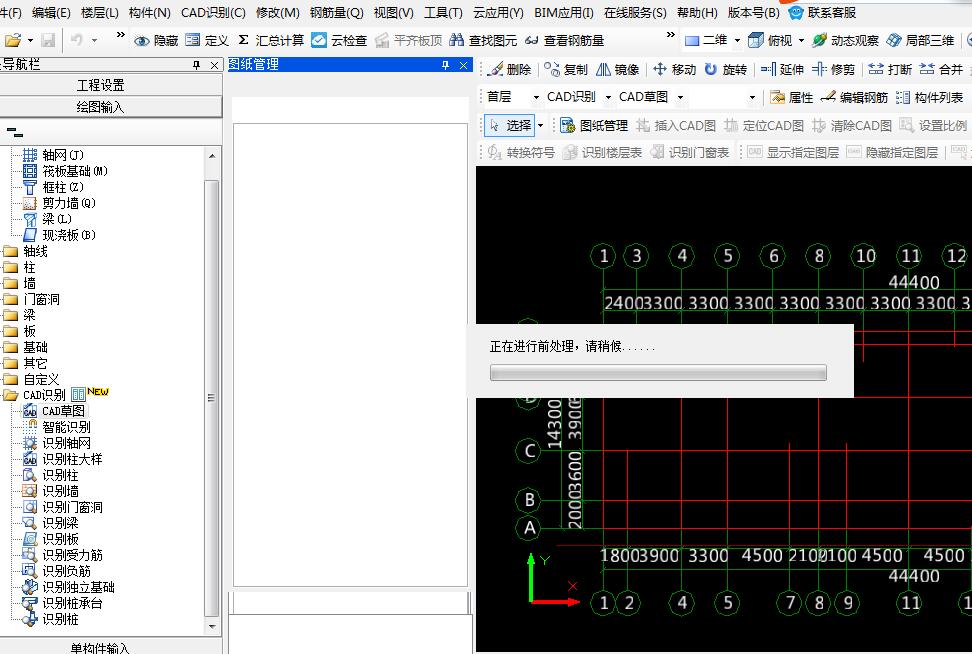This screenshot has width=972, height=654.
Task: Select the 打断 break tool
Action: tap(890, 69)
